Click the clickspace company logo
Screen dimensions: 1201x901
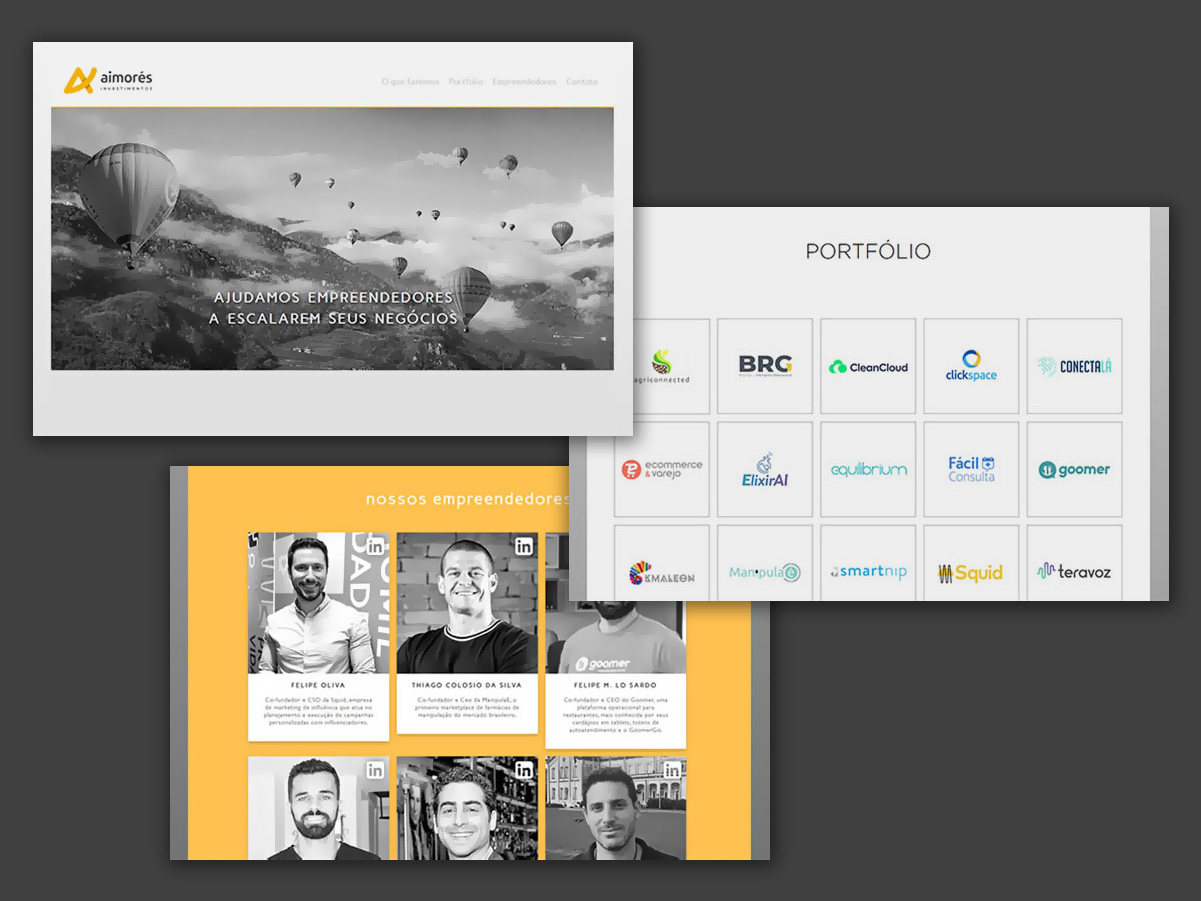[971, 366]
